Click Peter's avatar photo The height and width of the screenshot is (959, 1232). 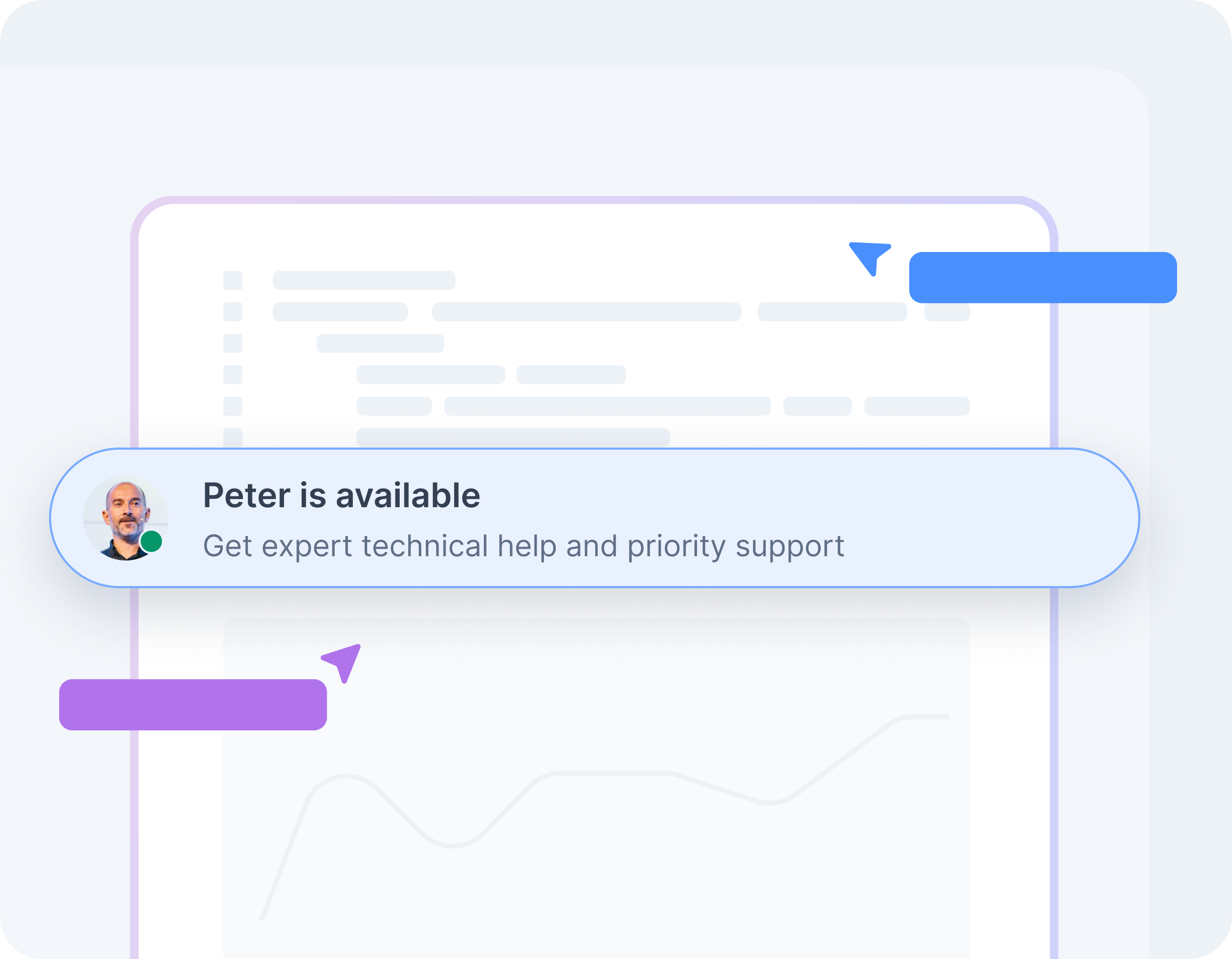coord(125,518)
